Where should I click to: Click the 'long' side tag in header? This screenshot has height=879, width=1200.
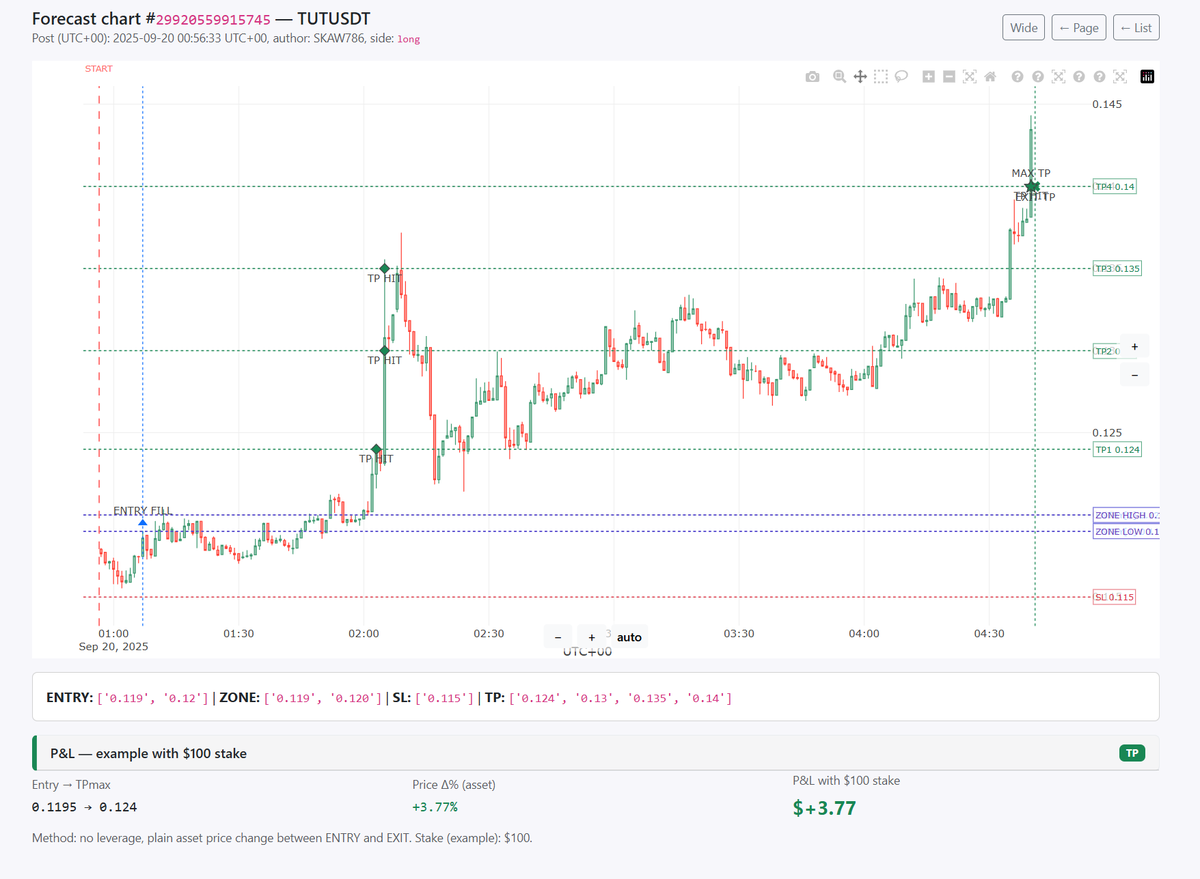click(x=409, y=40)
